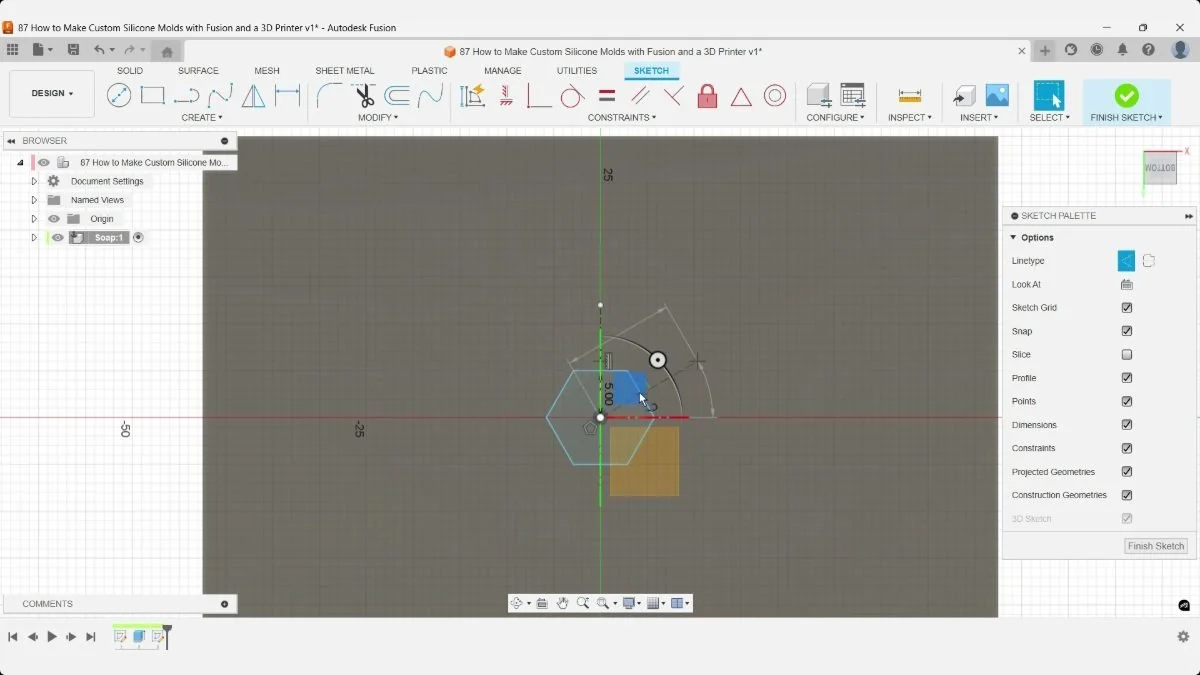
Task: Hide the Soap:1 component with its eye icon
Action: [x=57, y=238]
